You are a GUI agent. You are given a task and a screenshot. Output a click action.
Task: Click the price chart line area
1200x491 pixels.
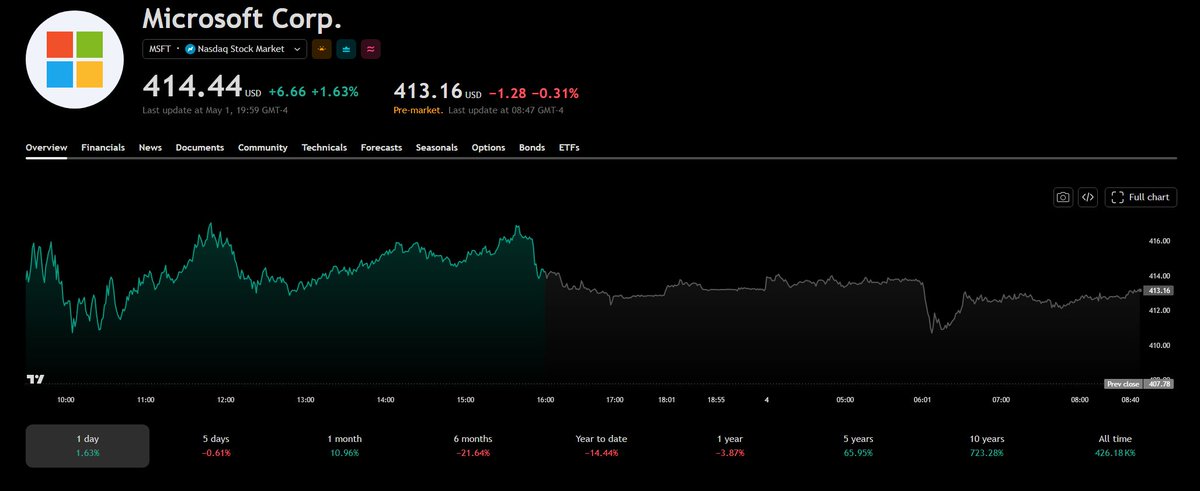coord(583,300)
